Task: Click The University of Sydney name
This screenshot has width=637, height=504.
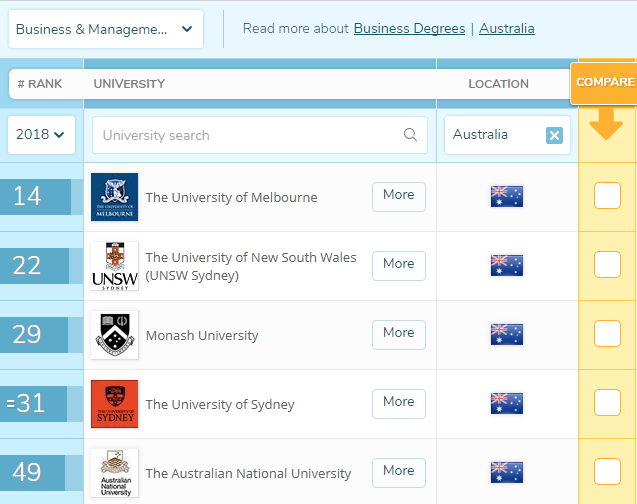Action: (220, 404)
